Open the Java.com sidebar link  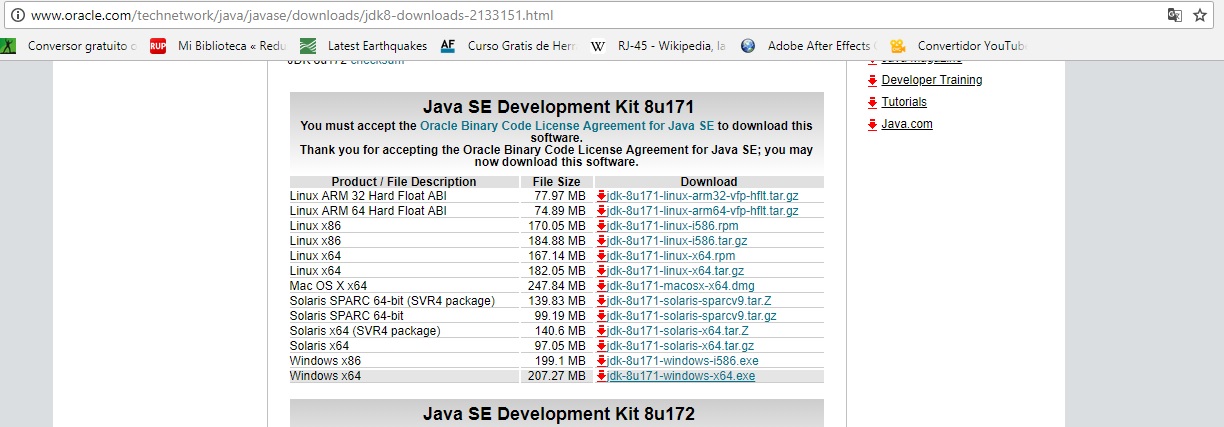tap(906, 124)
